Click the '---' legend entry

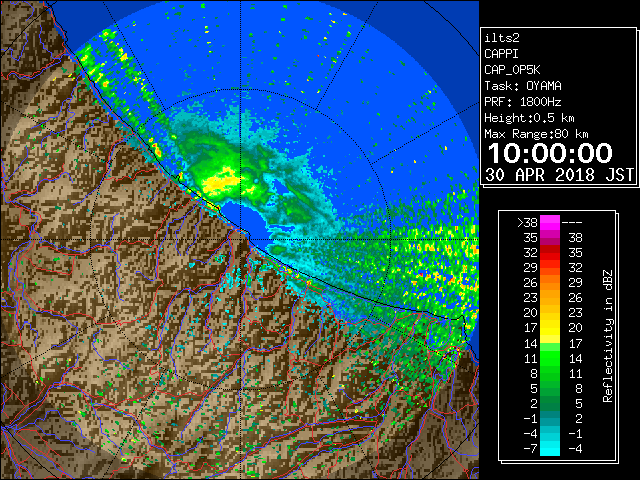pyautogui.click(x=572, y=222)
